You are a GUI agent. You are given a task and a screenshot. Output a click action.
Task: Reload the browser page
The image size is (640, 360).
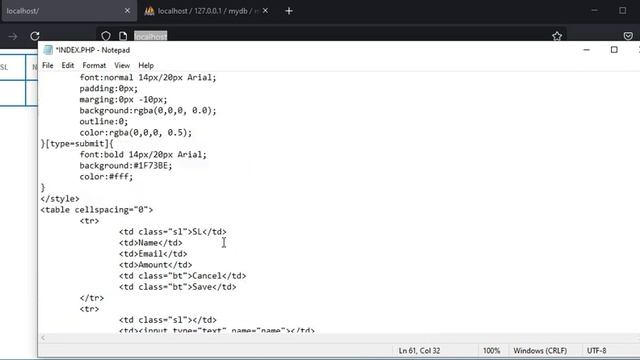coord(35,36)
